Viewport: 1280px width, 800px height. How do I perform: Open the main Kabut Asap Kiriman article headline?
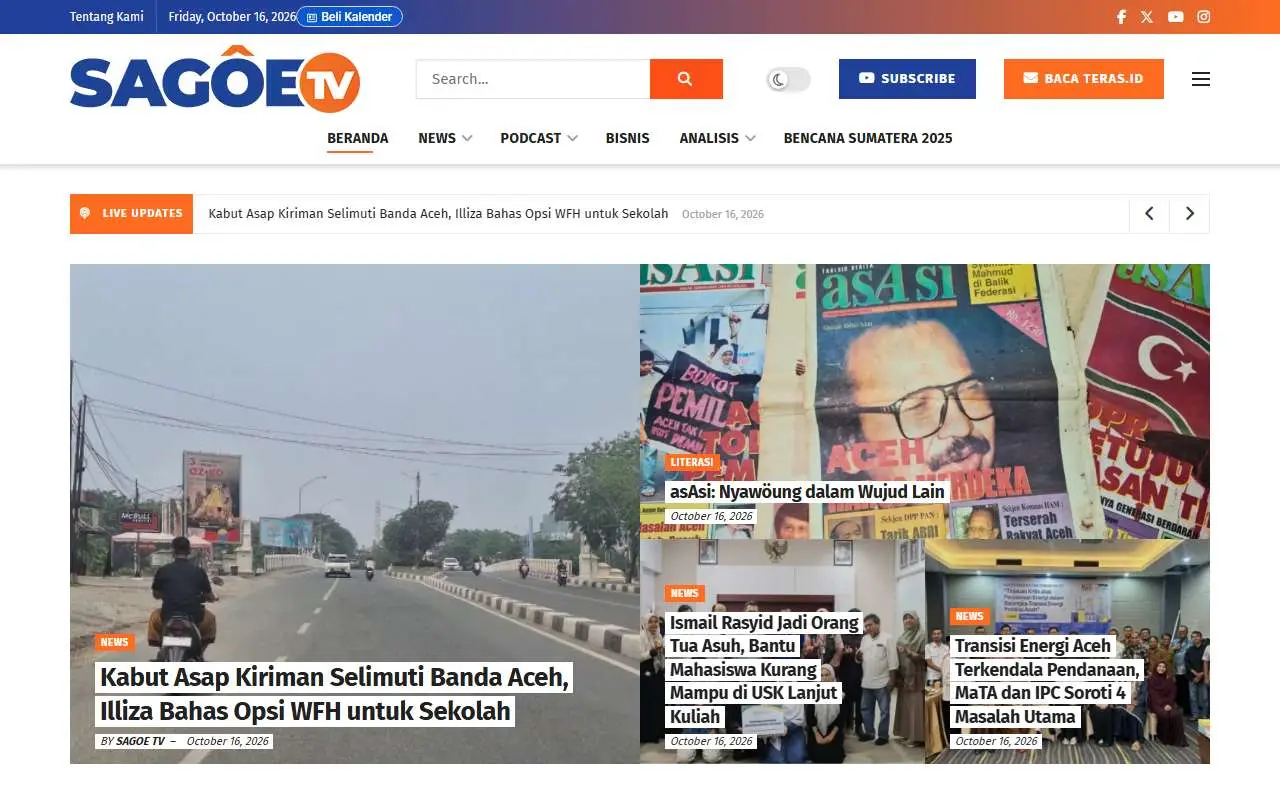tap(334, 694)
